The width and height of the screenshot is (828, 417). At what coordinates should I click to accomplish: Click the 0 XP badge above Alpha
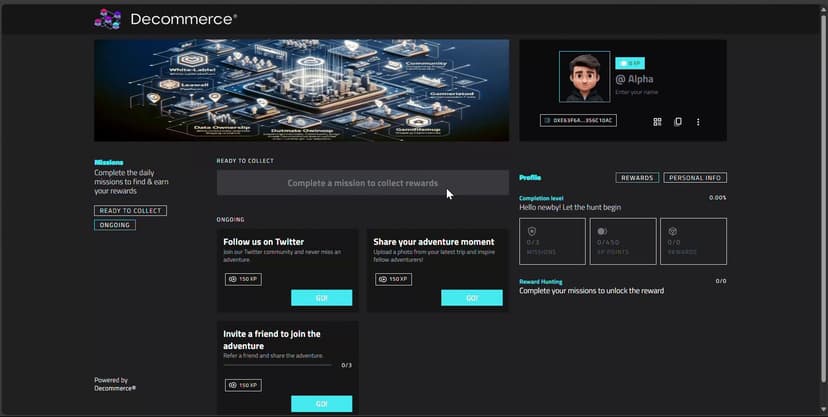tap(628, 62)
